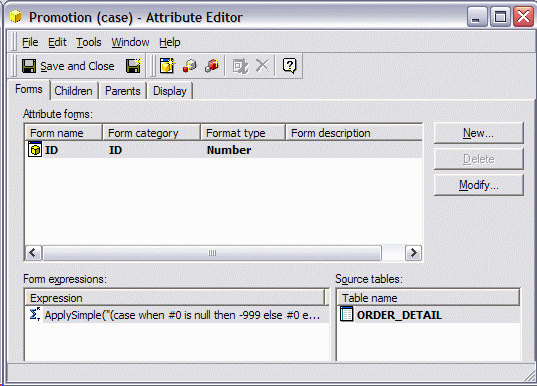This screenshot has height=386, width=537.
Task: Click the Attribute Editor title bar cube icon
Action: (15, 16)
